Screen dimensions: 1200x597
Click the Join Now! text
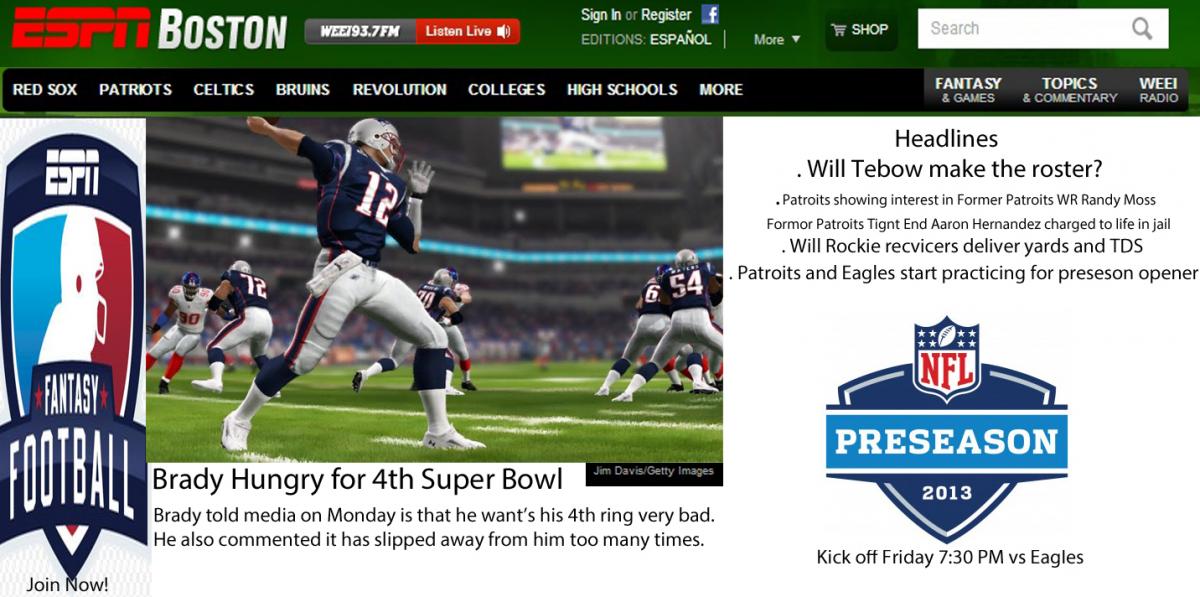click(x=68, y=585)
